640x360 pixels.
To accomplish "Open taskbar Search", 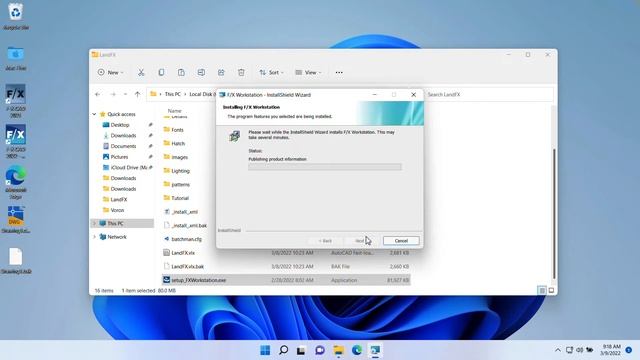I will tap(283, 350).
